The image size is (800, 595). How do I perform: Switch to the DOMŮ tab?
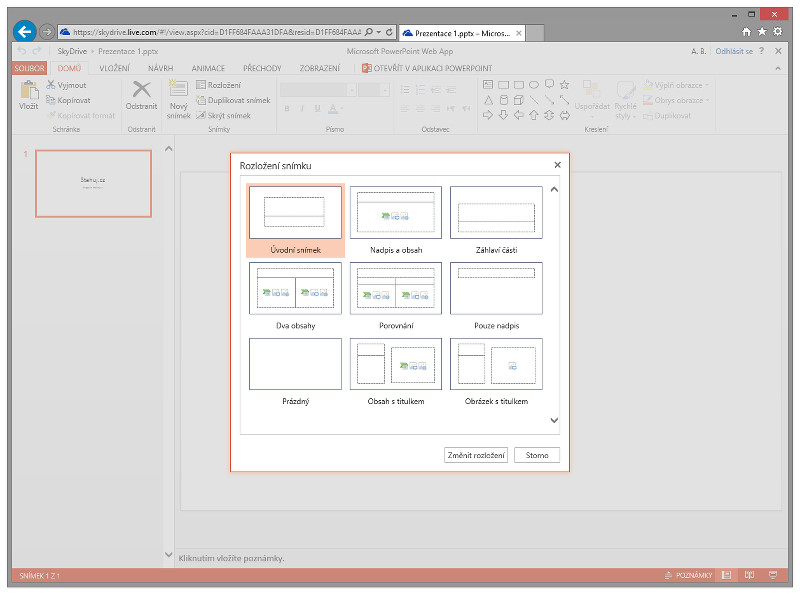click(x=69, y=68)
